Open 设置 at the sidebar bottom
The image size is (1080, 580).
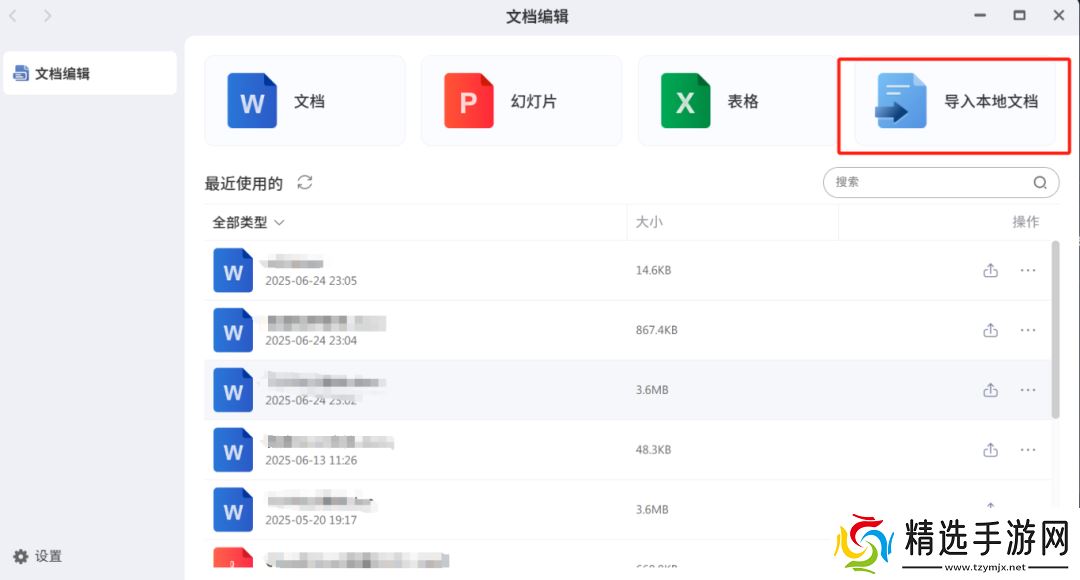(39, 556)
